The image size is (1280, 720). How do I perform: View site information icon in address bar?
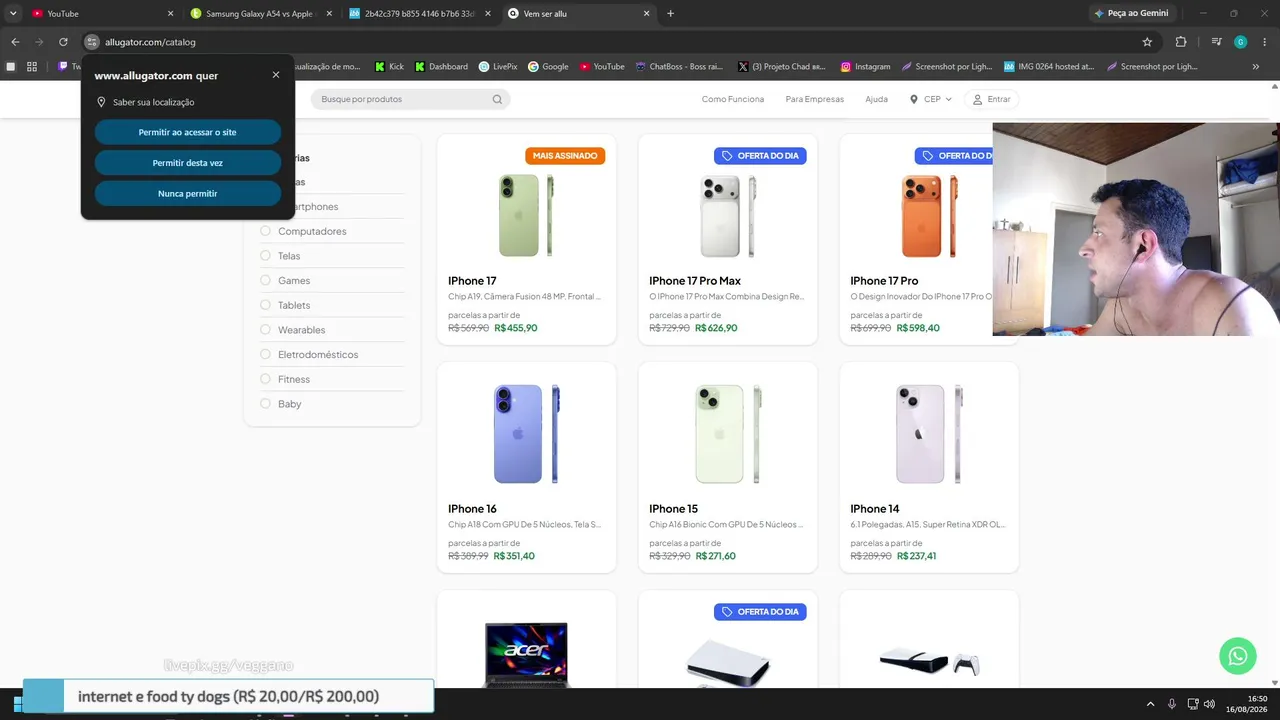click(92, 42)
